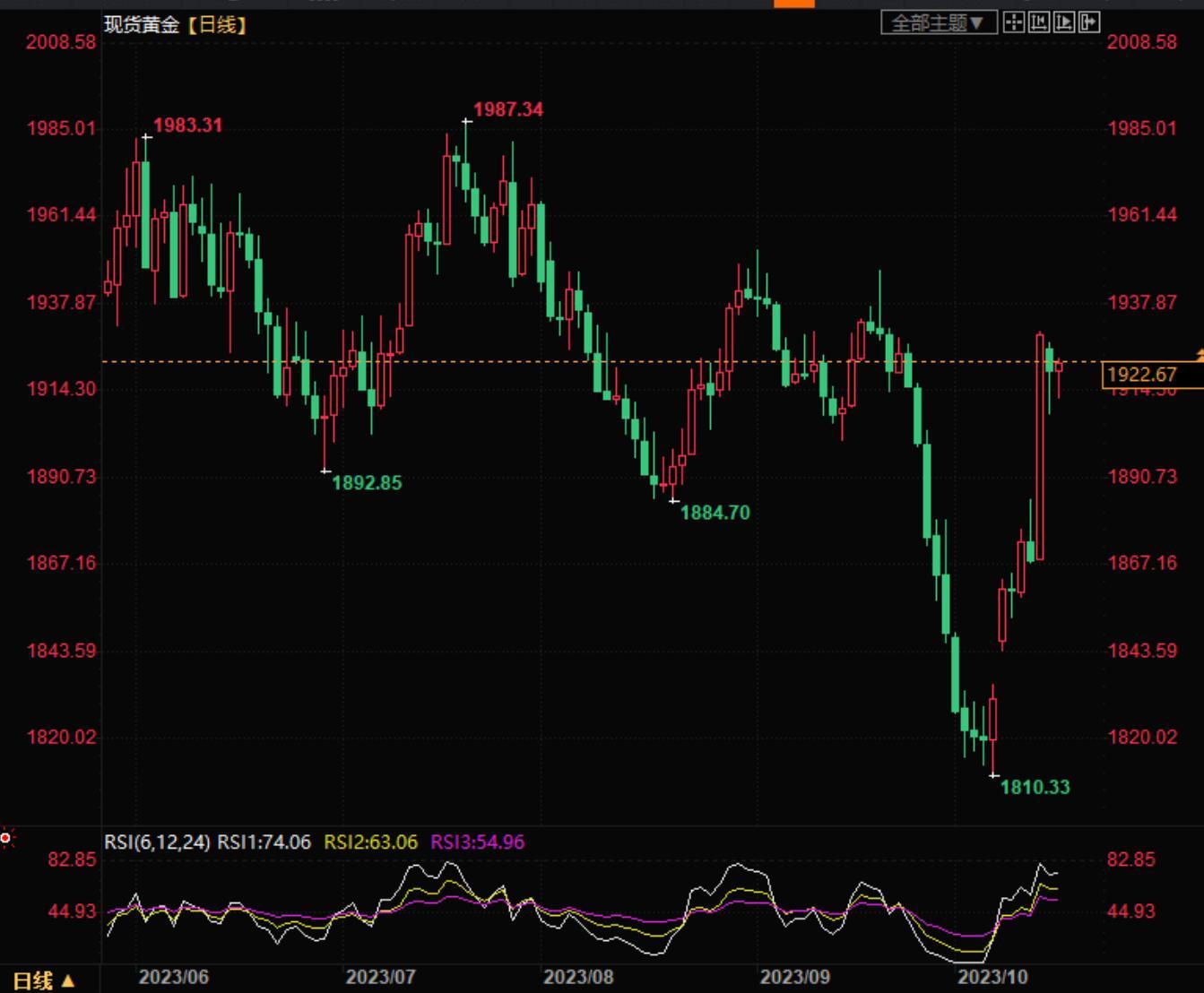Click the 1810.33 low price marker
Image resolution: width=1204 pixels, height=993 pixels.
pos(1035,787)
